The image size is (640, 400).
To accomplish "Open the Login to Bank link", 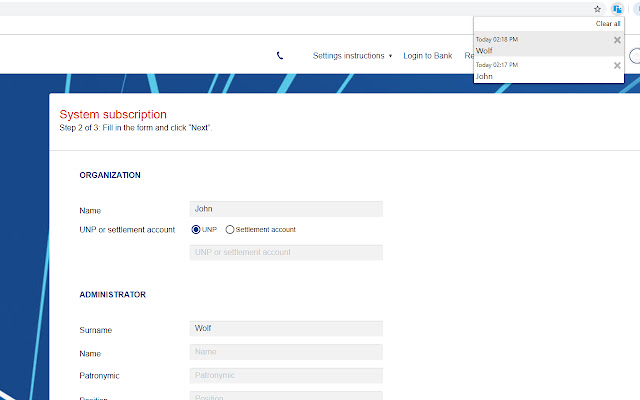I will point(427,56).
